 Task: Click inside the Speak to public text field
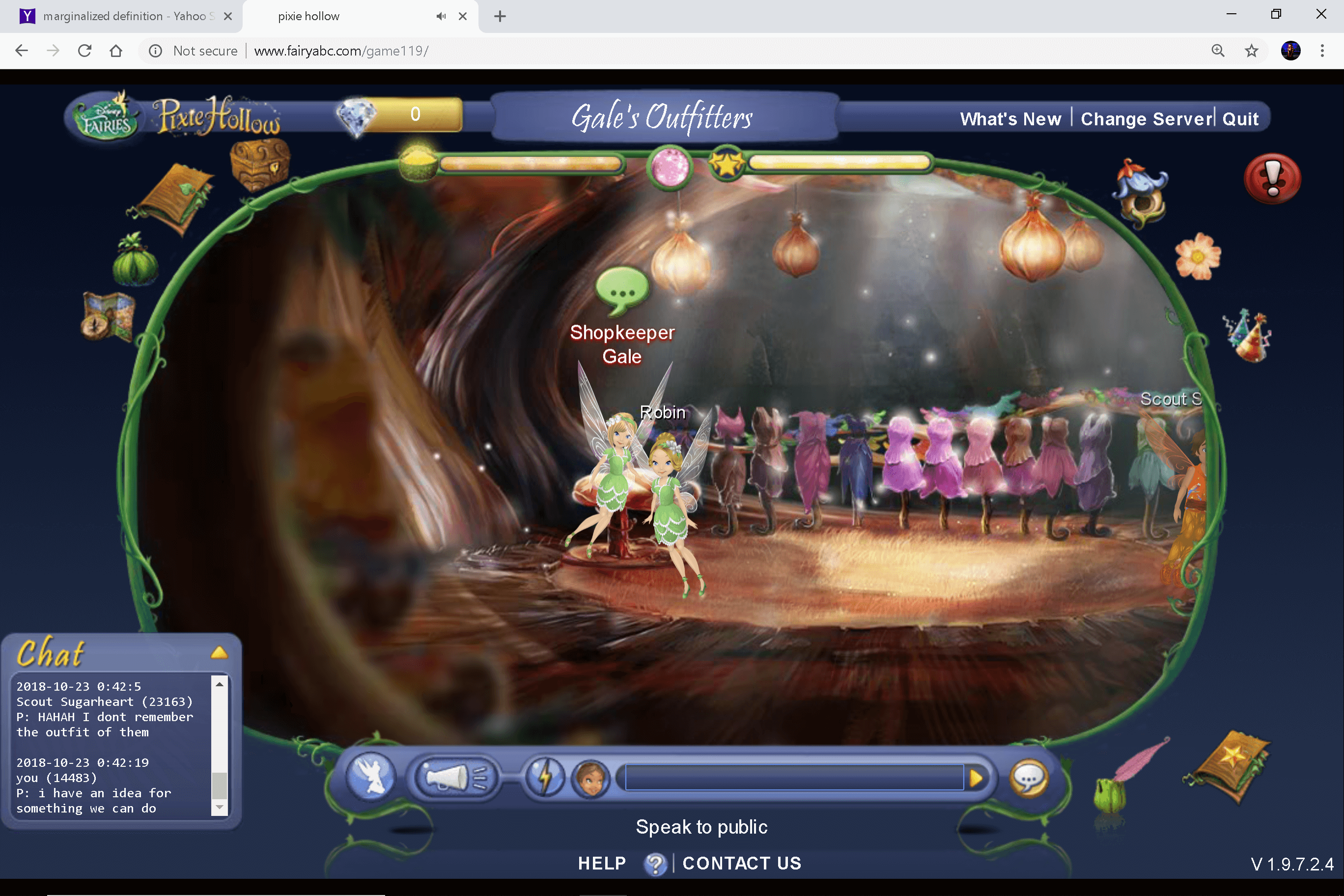click(x=794, y=778)
